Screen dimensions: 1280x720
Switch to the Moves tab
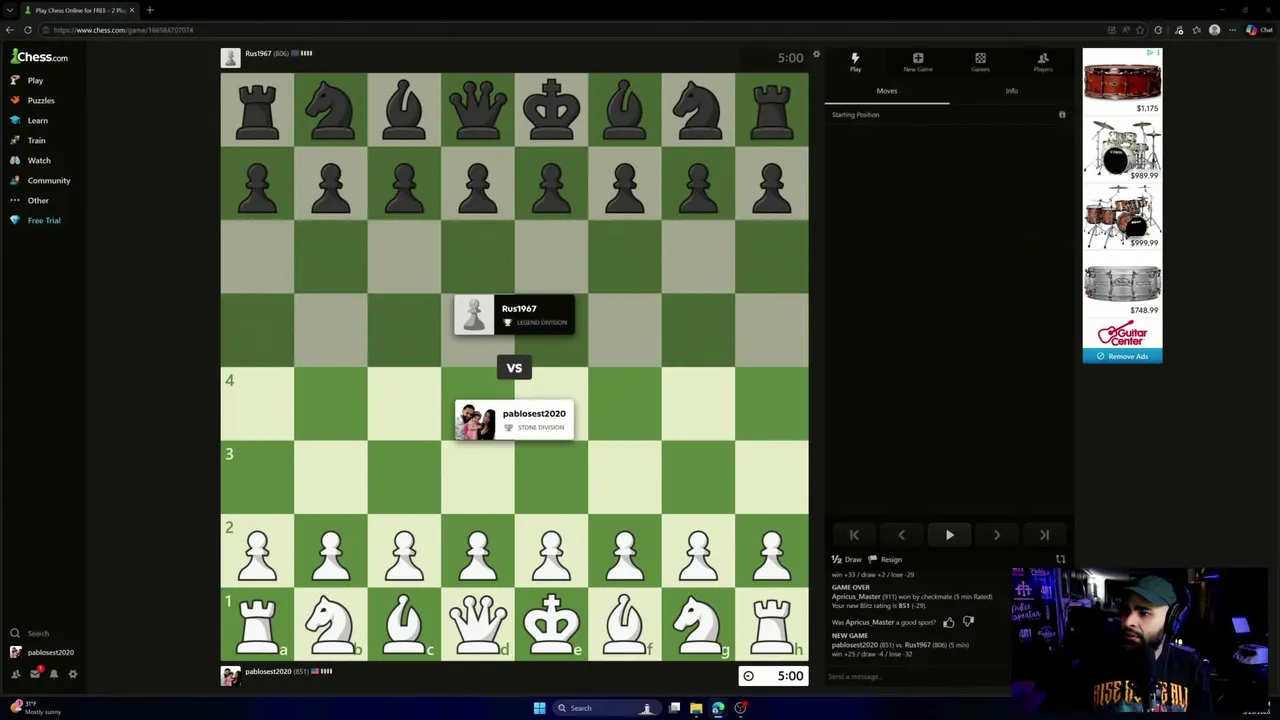[x=887, y=91]
